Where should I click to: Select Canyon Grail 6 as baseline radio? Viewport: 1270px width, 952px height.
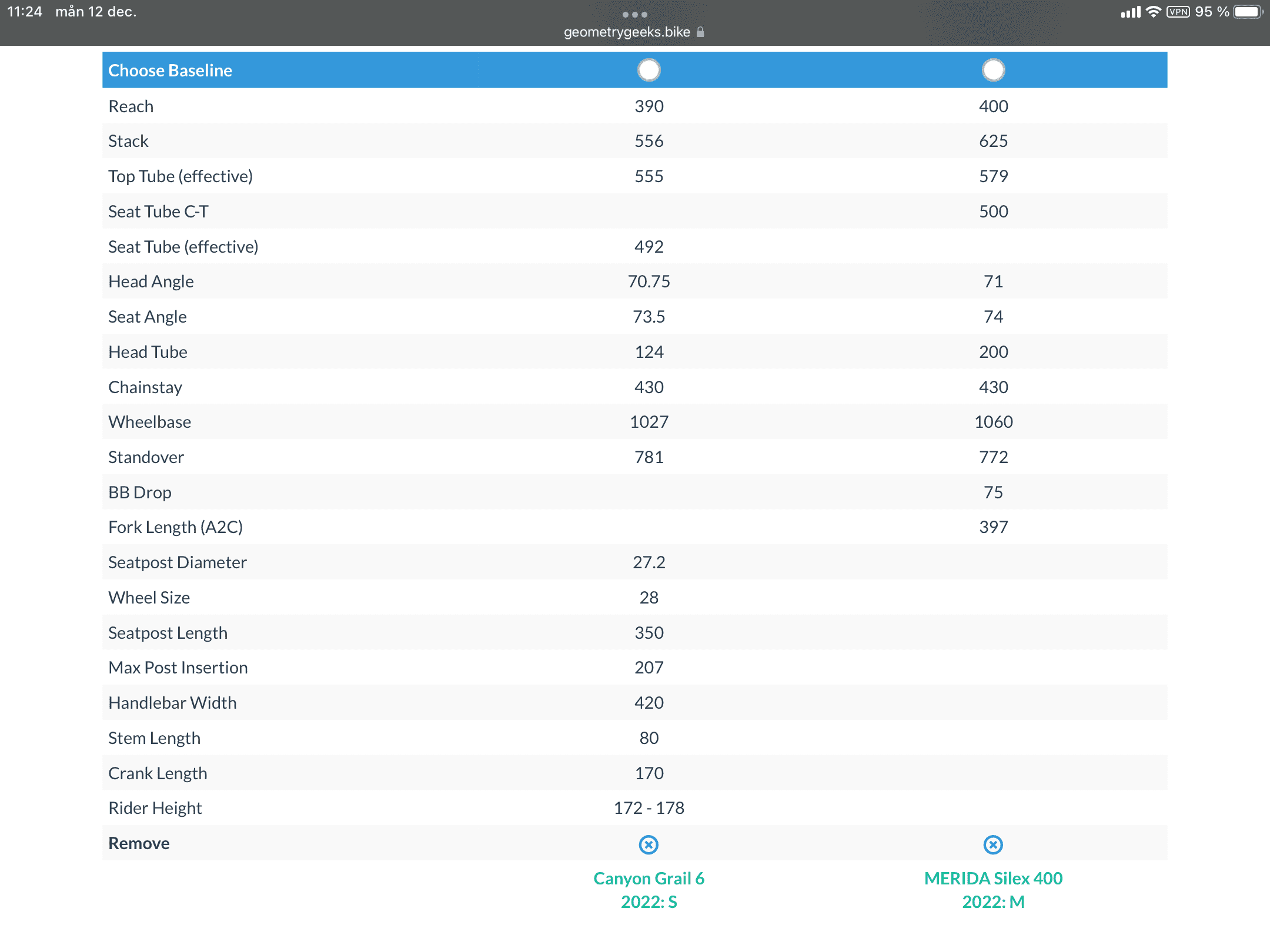(649, 70)
